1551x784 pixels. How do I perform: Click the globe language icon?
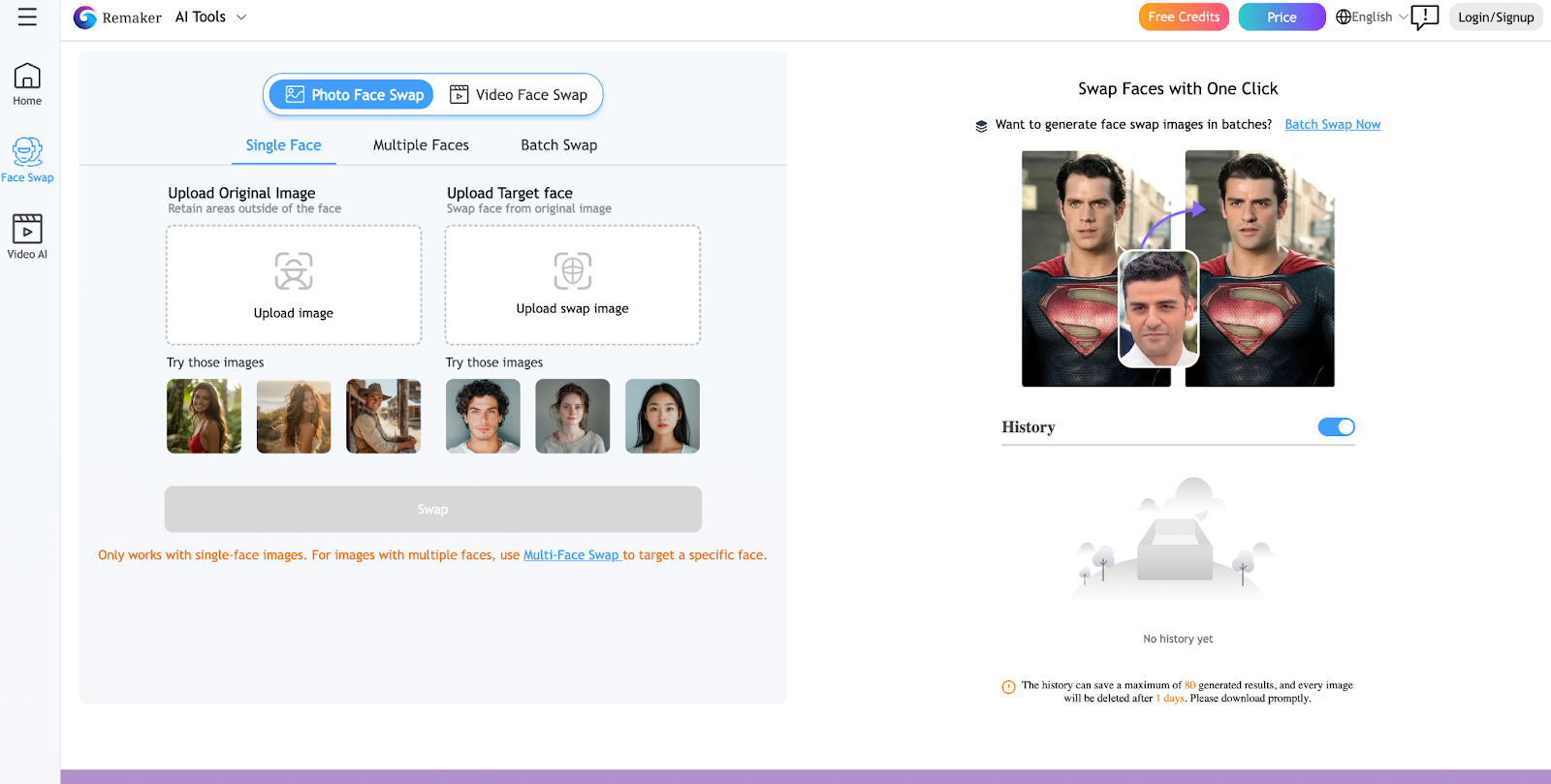point(1344,16)
